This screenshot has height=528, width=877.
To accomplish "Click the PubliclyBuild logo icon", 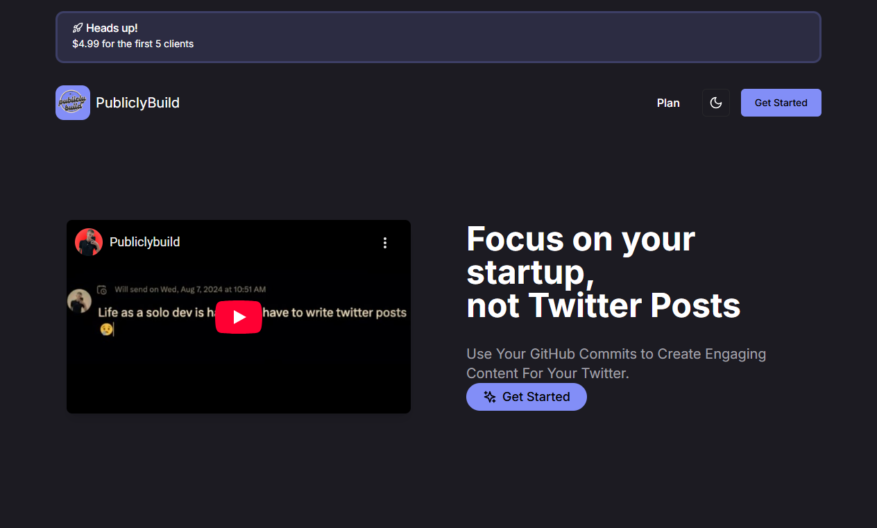I will pos(73,102).
